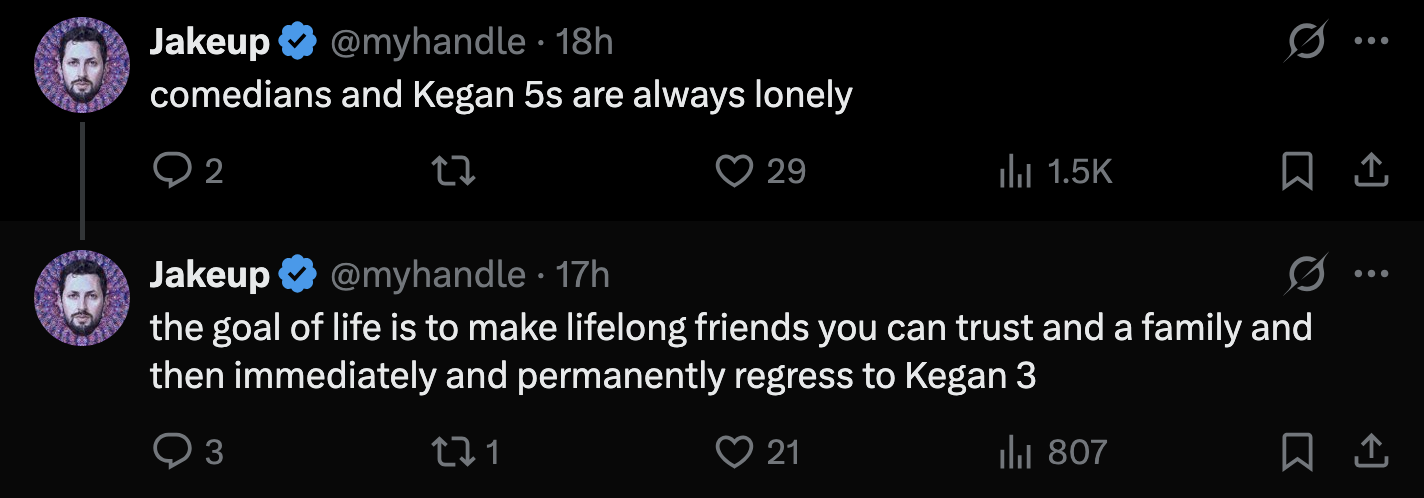Screen dimensions: 1424x498
Task: Bookmark the 'comedians and Kegan 5s' tweet
Action: pyautogui.click(x=1297, y=172)
